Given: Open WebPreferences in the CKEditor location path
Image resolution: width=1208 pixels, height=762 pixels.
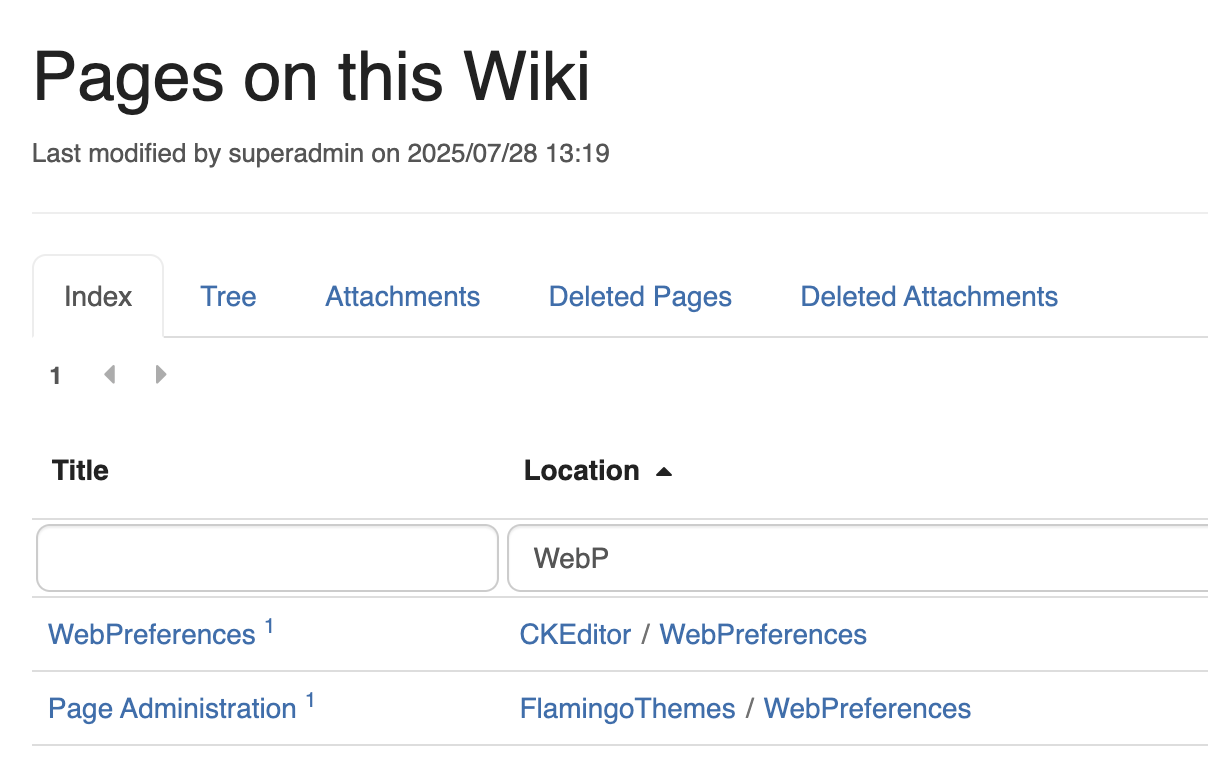Looking at the screenshot, I should (763, 635).
